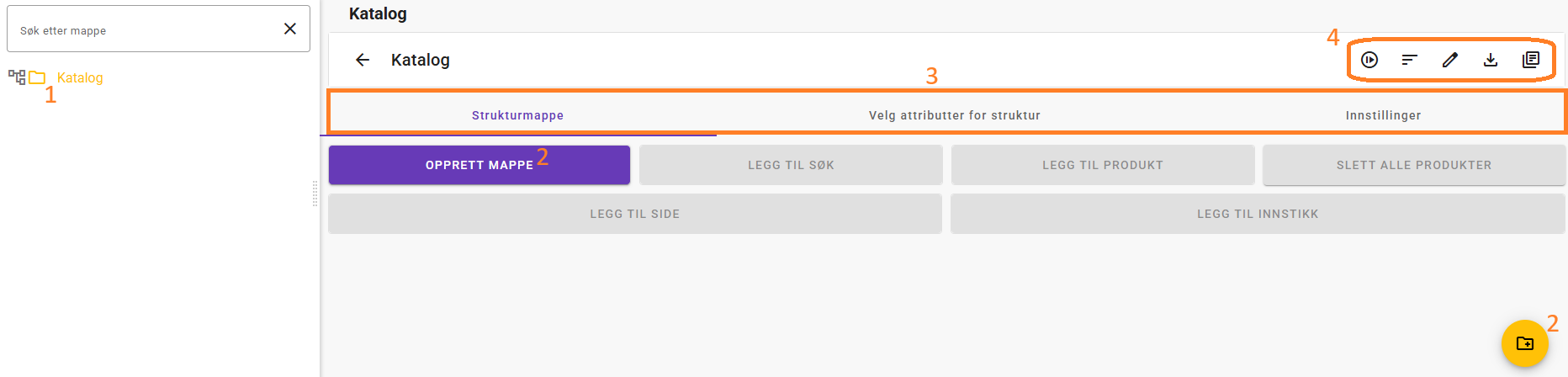Viewport: 1568px width, 377px height.
Task: Click the LEGG TIL SØK button
Action: point(791,165)
